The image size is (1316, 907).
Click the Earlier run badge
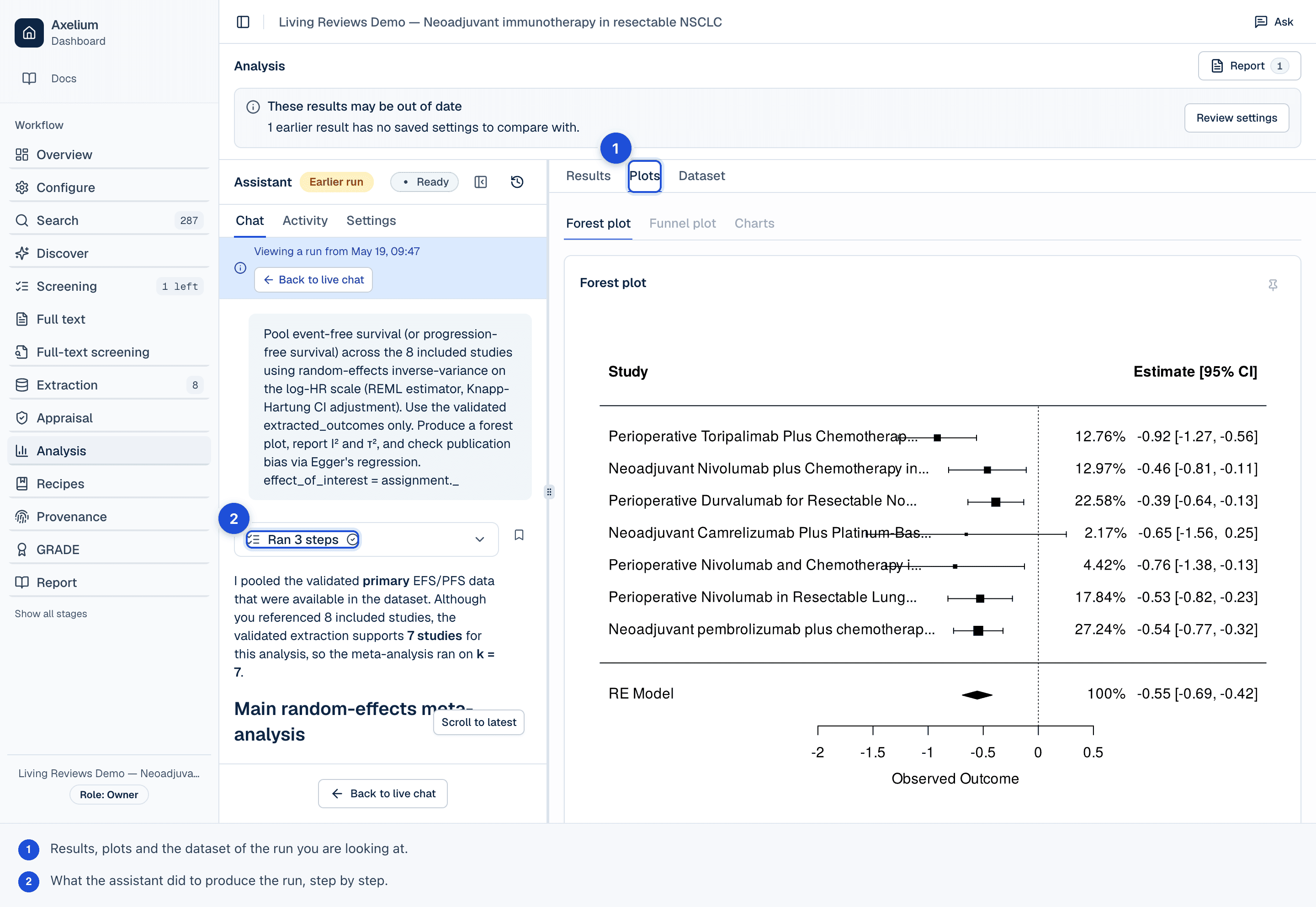click(x=336, y=182)
